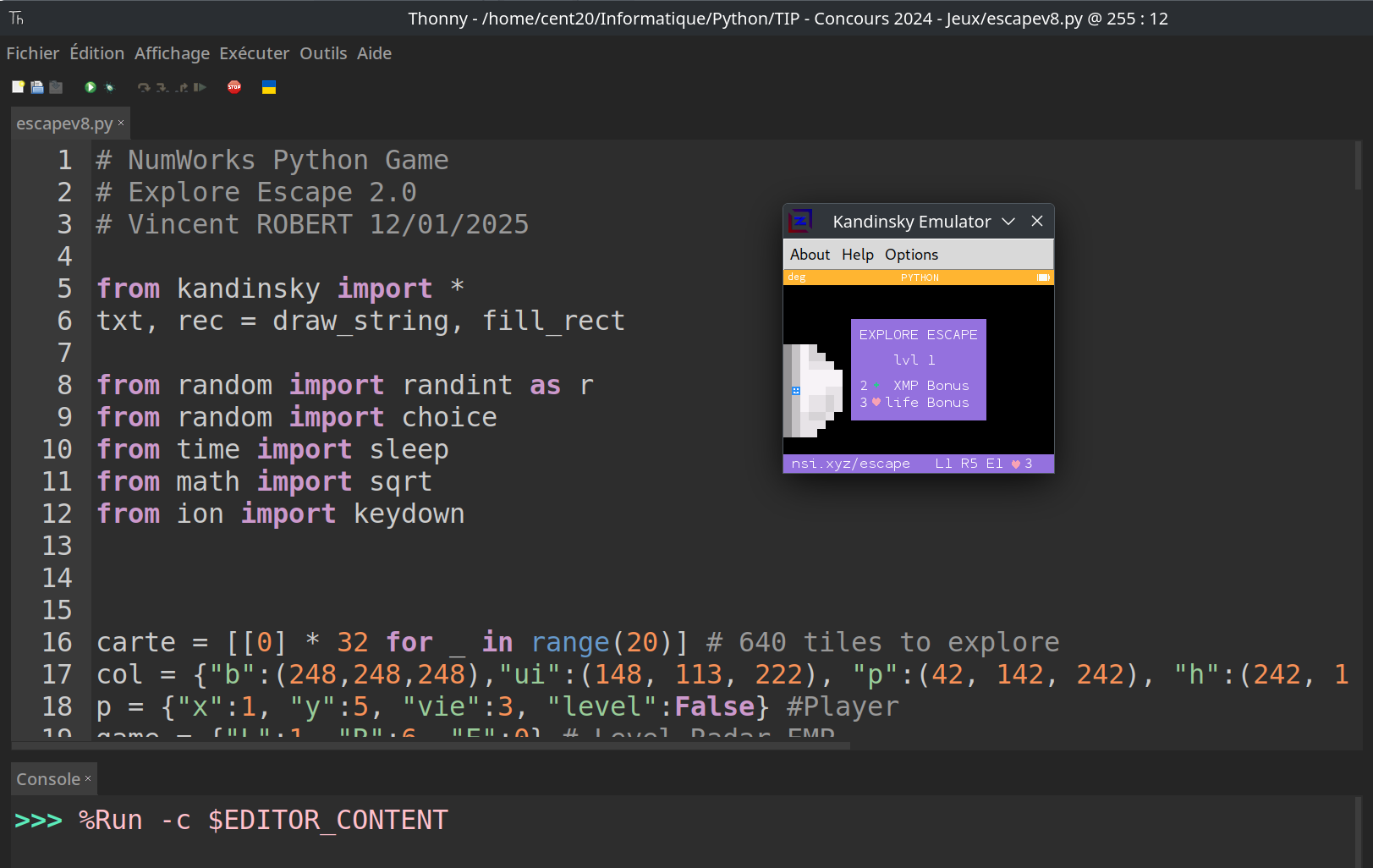Create a new file with toolbar icon
The width and height of the screenshot is (1373, 868).
point(18,87)
